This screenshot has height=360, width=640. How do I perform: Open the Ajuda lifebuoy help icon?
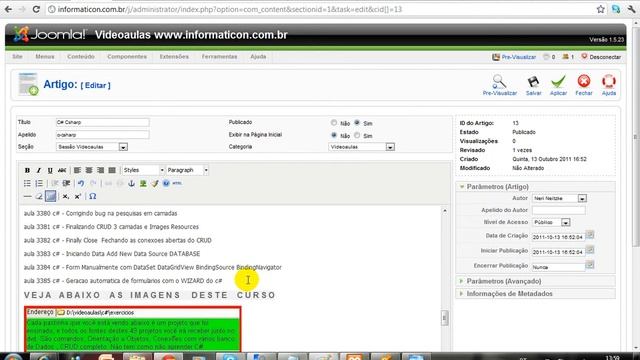pyautogui.click(x=609, y=81)
